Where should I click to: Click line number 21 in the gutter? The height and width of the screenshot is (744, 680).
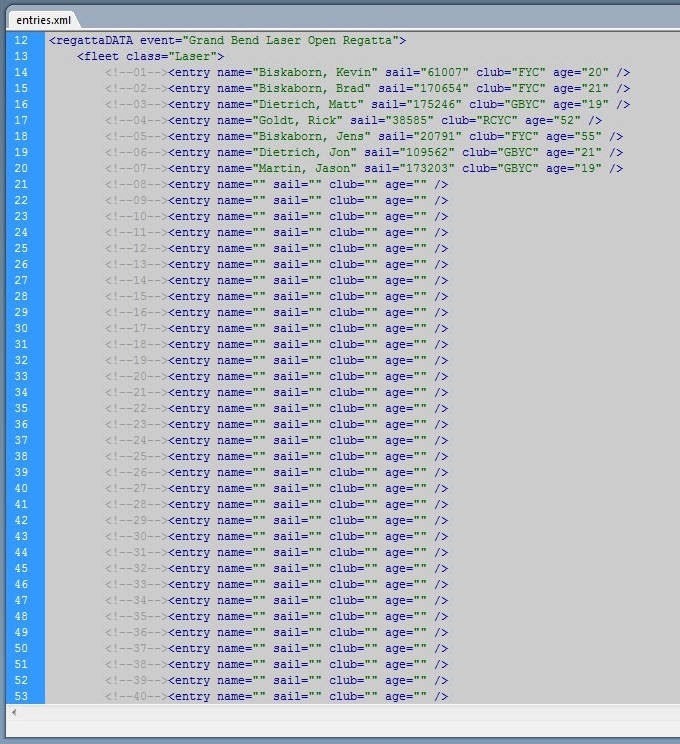[x=21, y=185]
